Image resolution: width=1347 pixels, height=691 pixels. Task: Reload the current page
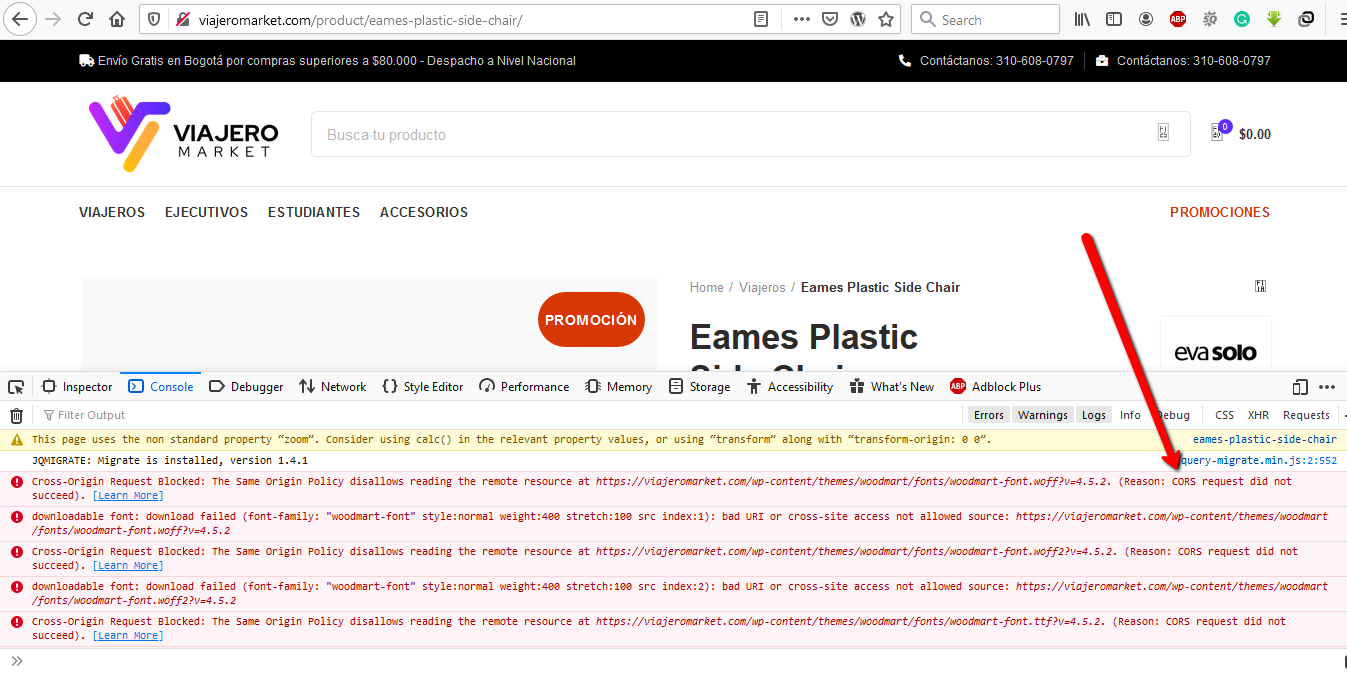(86, 19)
